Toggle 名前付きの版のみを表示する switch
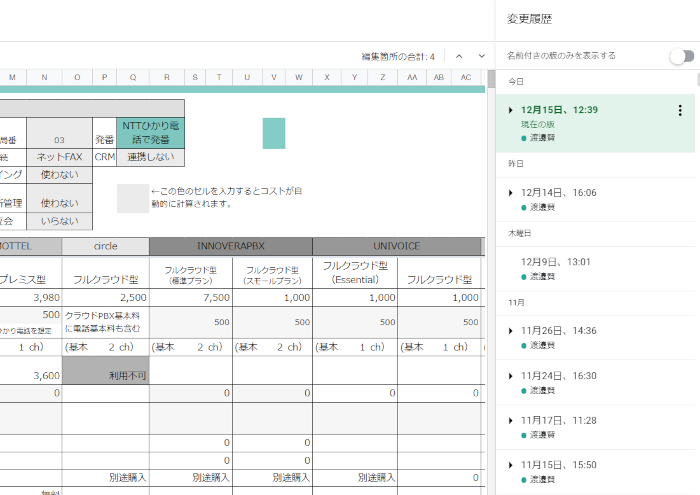 coord(682,56)
